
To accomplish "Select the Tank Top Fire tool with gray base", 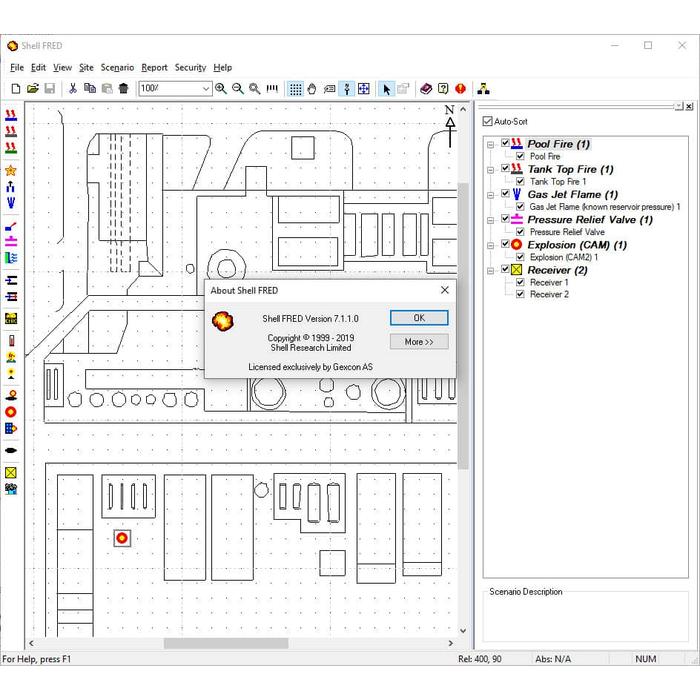I will 11,131.
